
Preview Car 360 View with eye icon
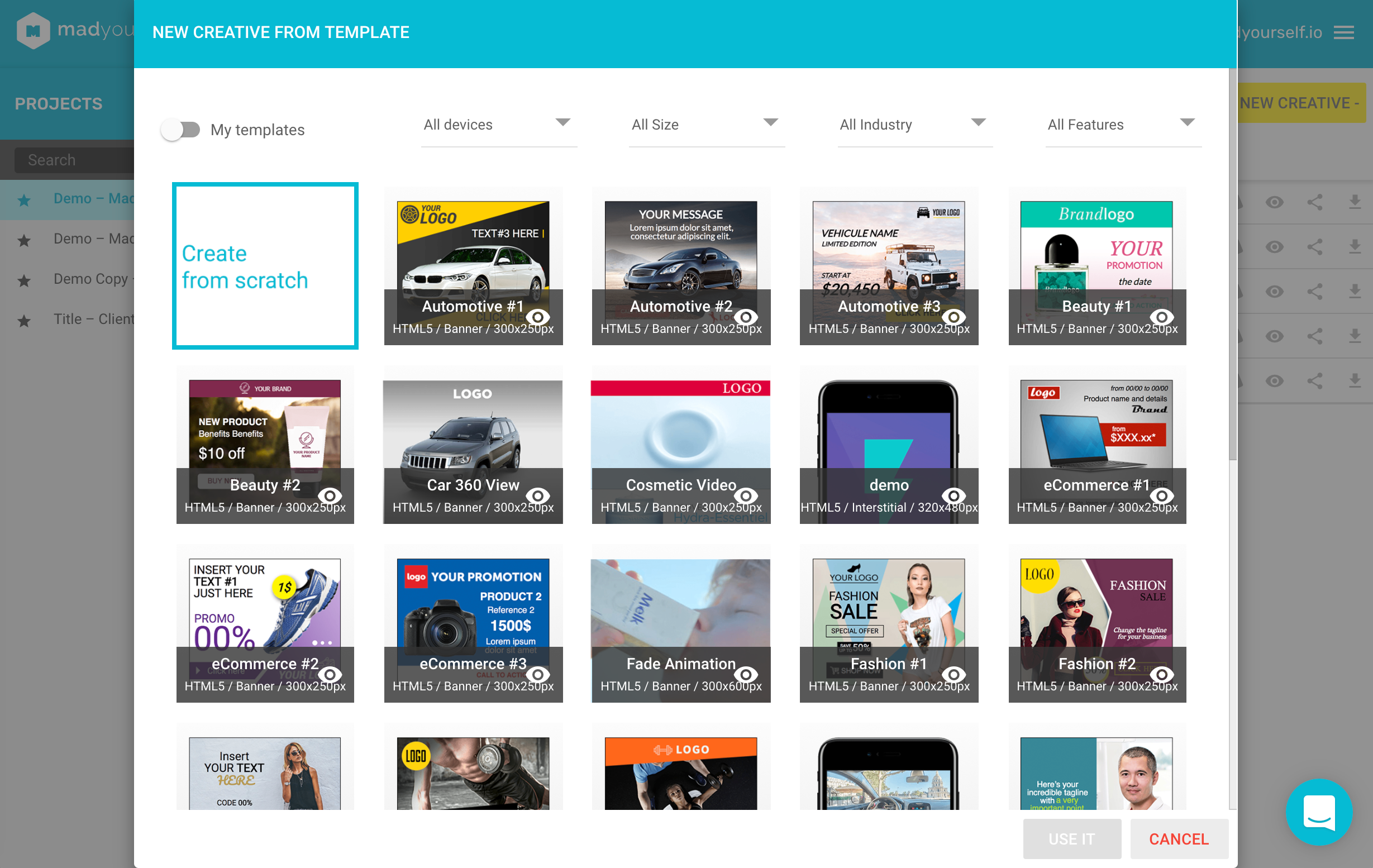pyautogui.click(x=538, y=495)
